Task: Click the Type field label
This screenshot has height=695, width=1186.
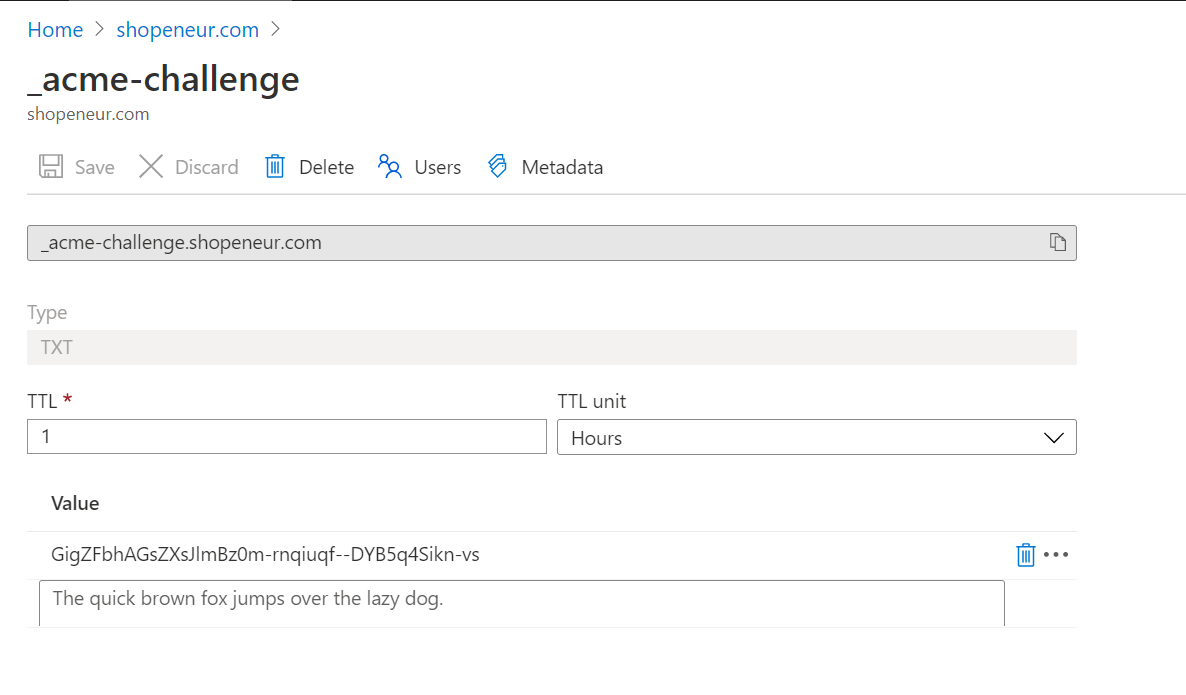Action: 47,312
